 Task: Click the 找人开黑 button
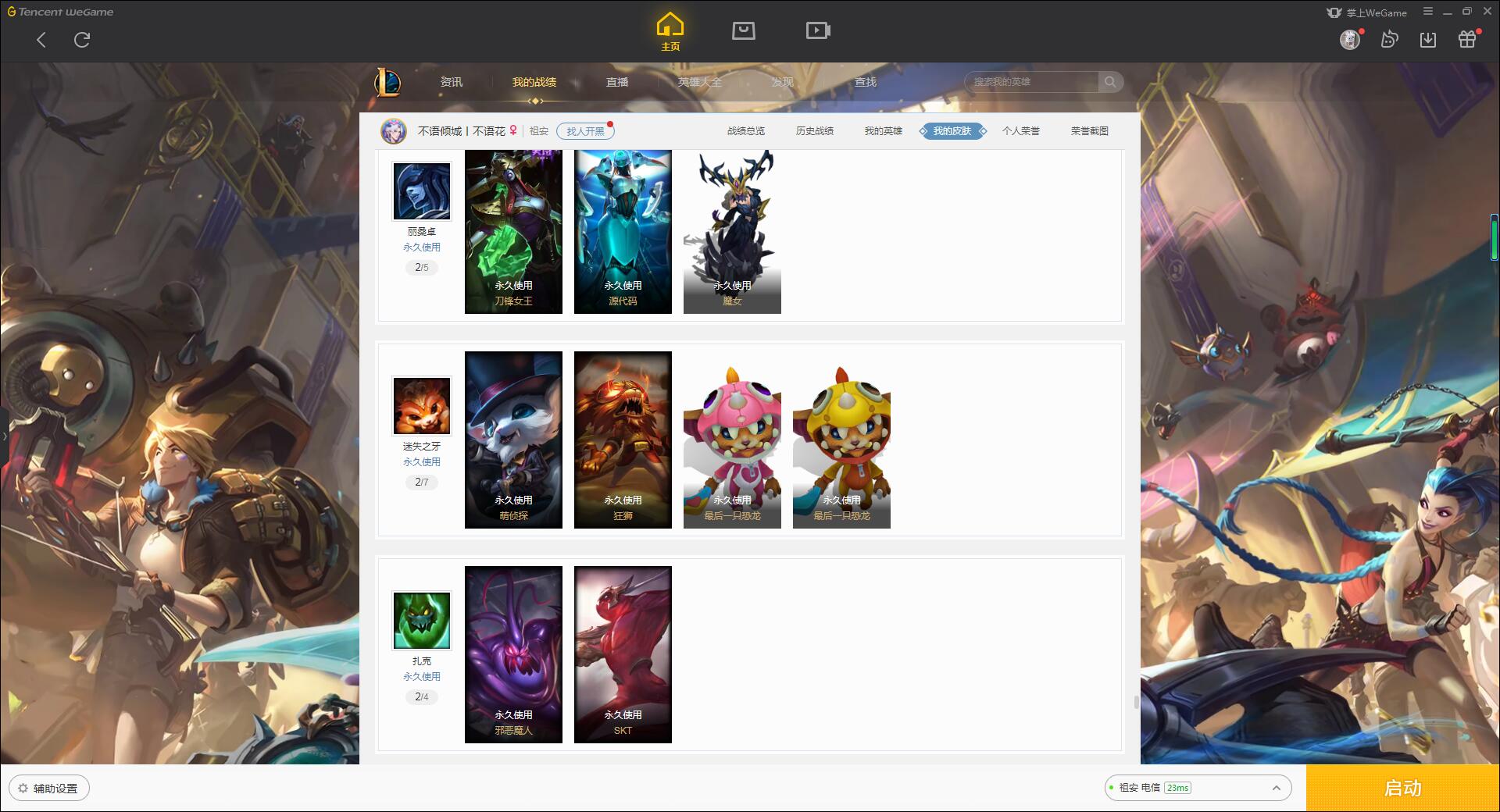point(585,131)
